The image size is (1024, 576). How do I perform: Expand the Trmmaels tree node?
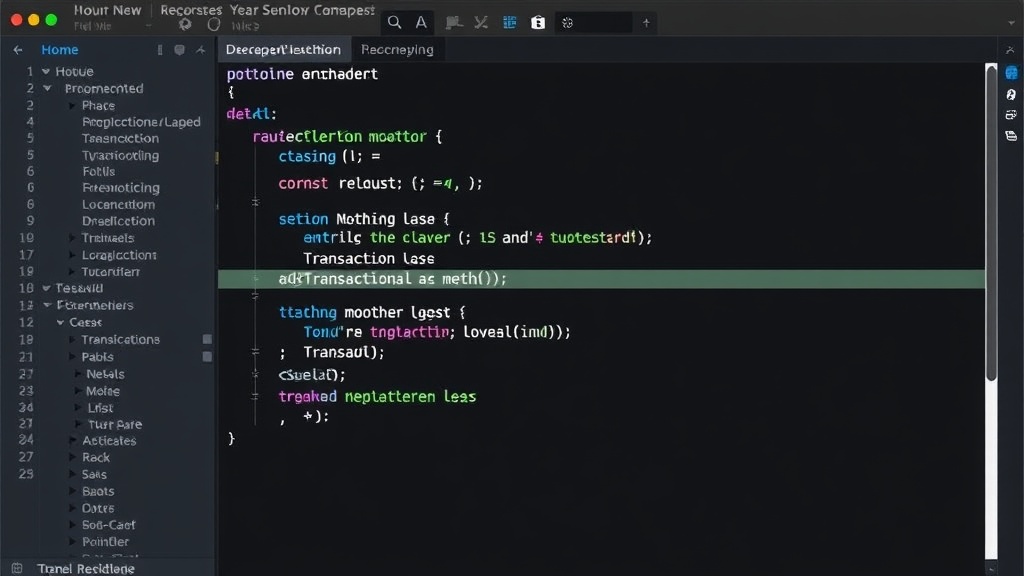tap(72, 238)
